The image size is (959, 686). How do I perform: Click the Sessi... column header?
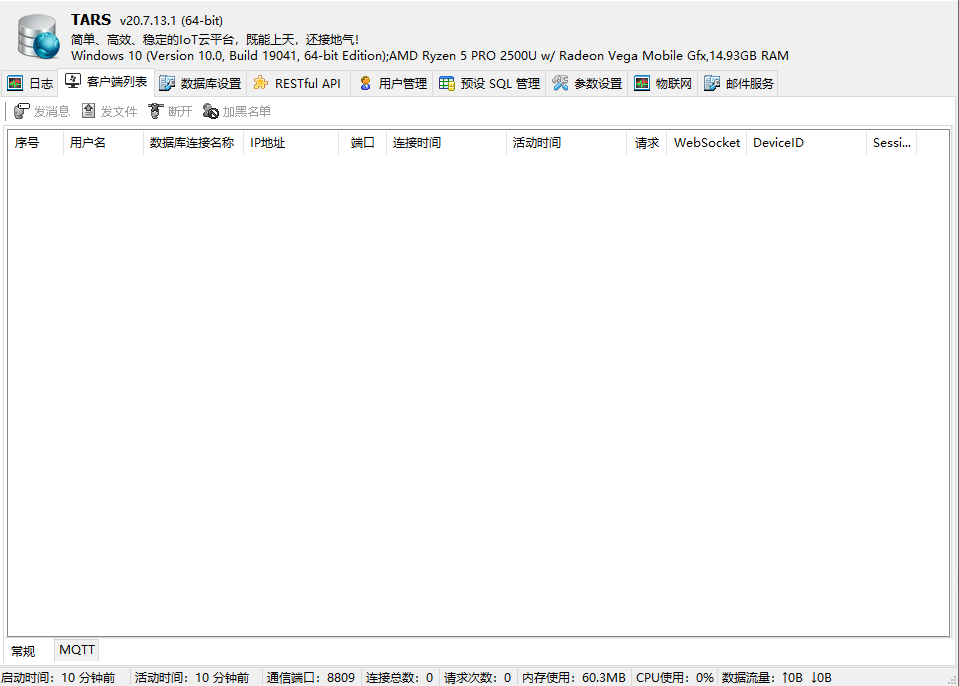(891, 142)
